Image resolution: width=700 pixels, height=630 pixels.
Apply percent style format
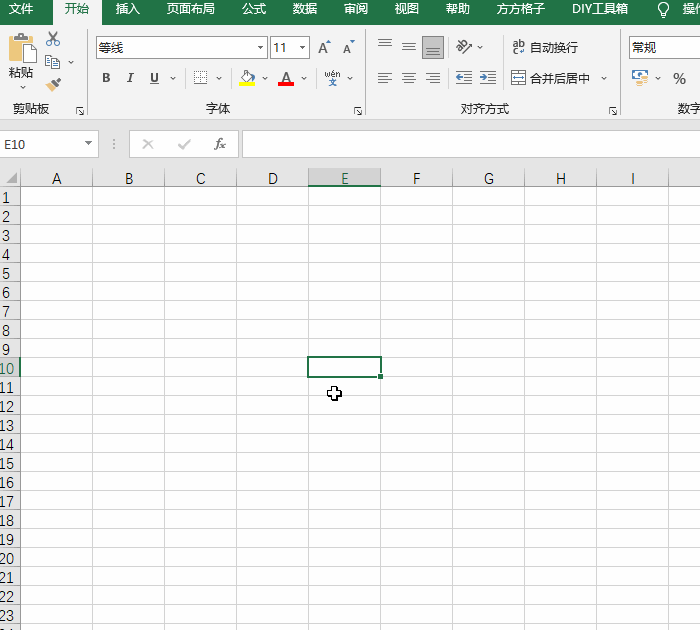[679, 79]
